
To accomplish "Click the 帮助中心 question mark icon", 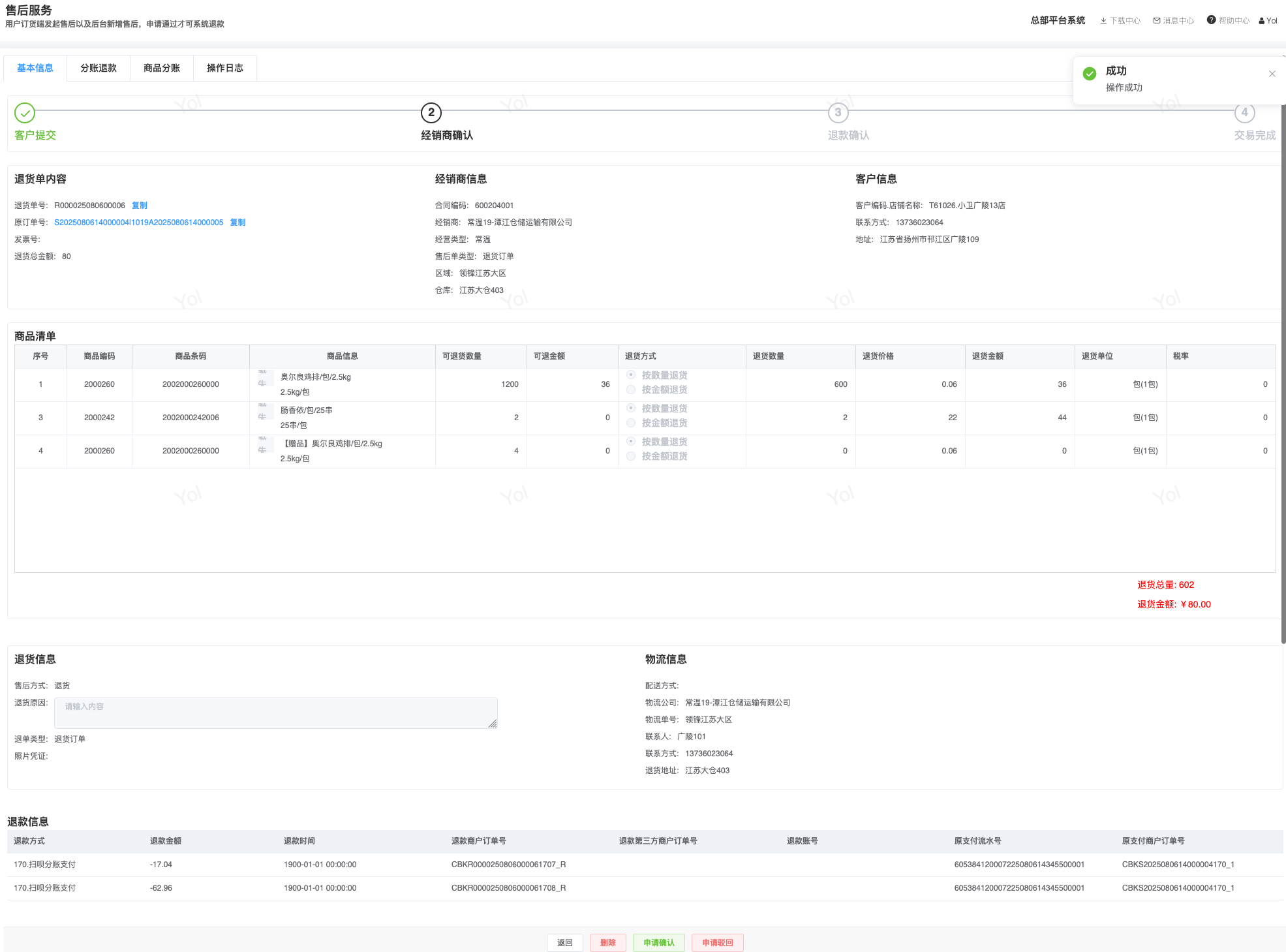I will [x=1212, y=20].
